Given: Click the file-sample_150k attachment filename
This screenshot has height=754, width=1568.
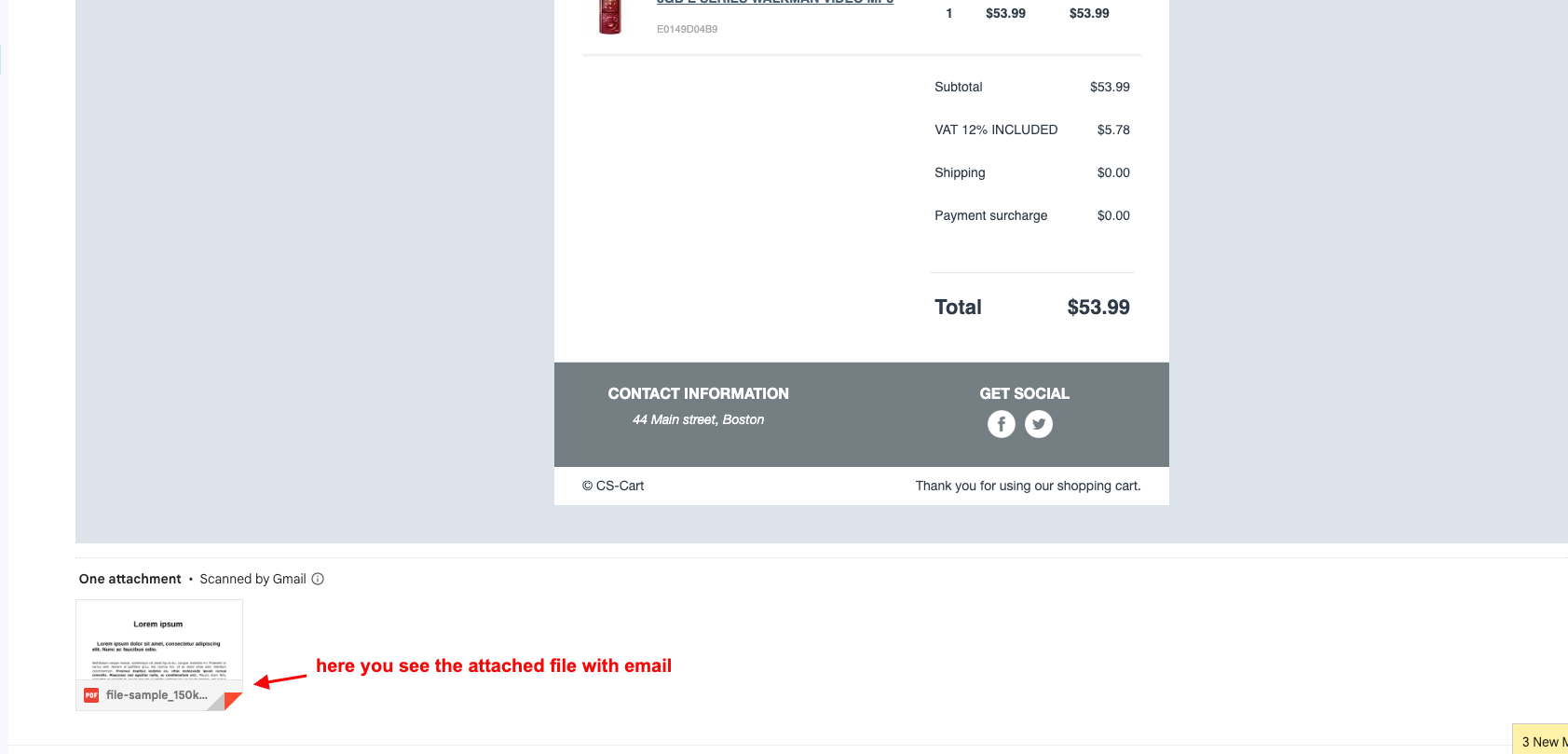Looking at the screenshot, I should pyautogui.click(x=157, y=695).
